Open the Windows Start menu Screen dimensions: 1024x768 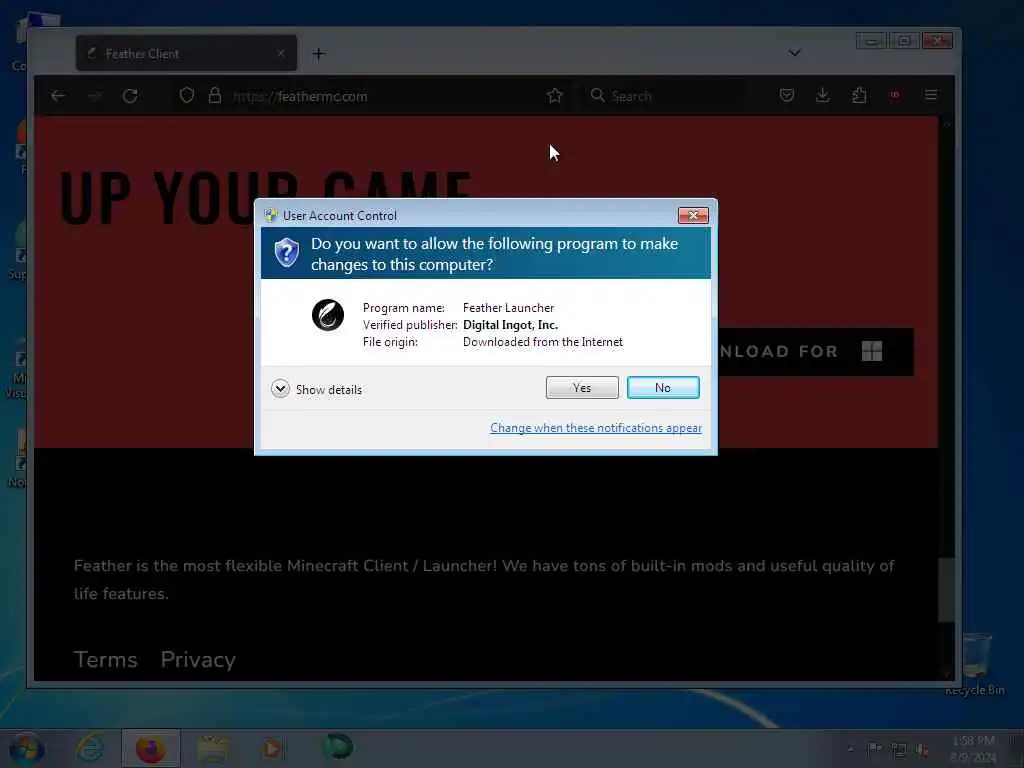click(x=27, y=748)
